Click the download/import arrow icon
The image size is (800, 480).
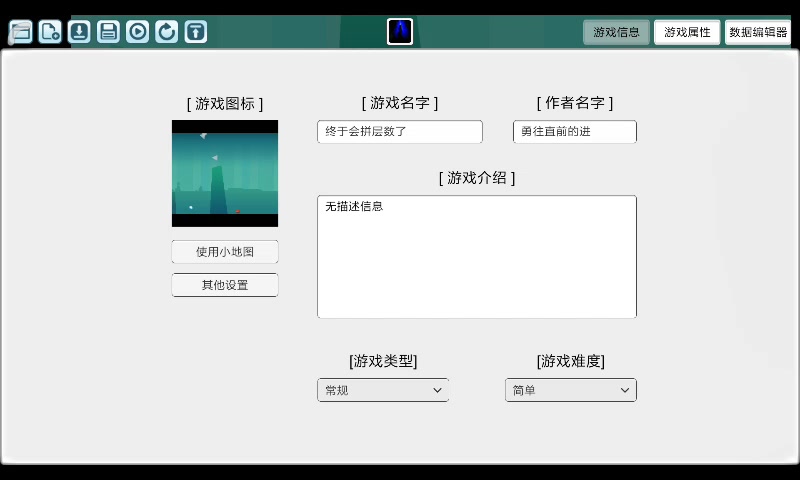pos(79,32)
